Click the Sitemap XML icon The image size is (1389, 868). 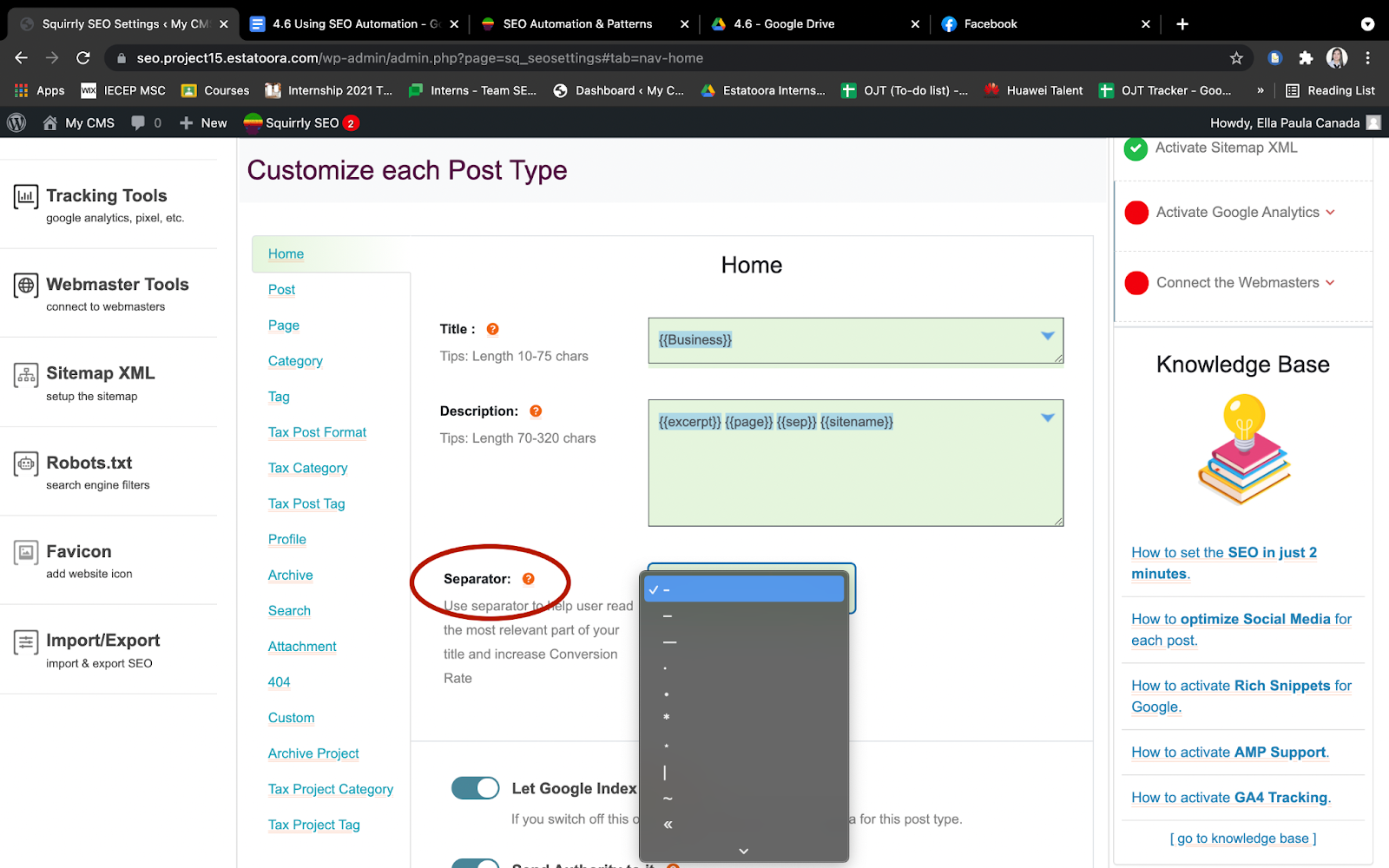pyautogui.click(x=26, y=375)
